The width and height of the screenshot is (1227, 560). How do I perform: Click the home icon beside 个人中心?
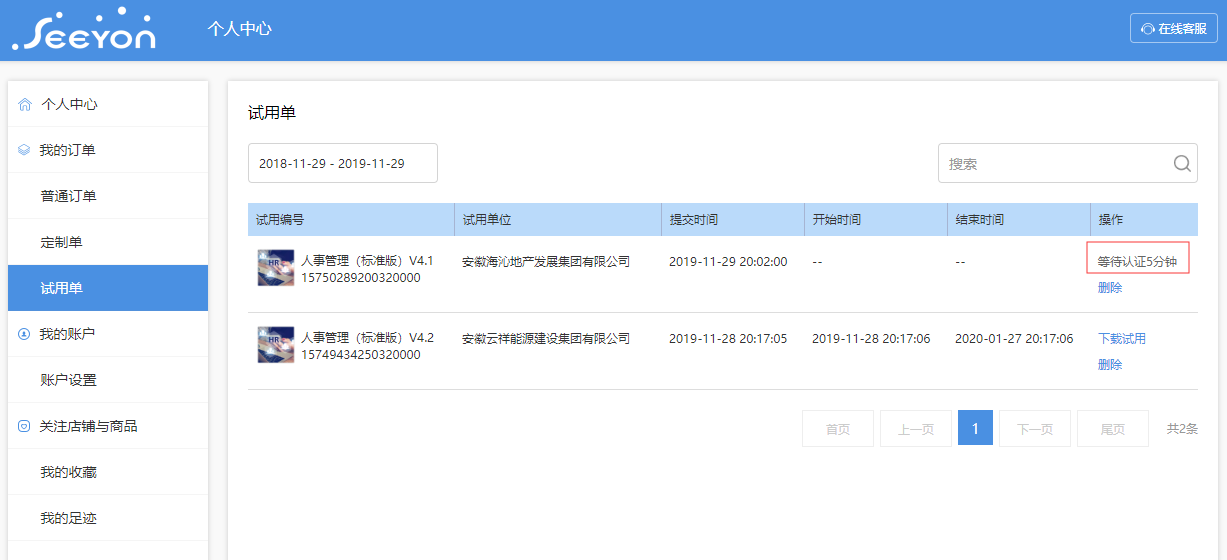coord(25,104)
